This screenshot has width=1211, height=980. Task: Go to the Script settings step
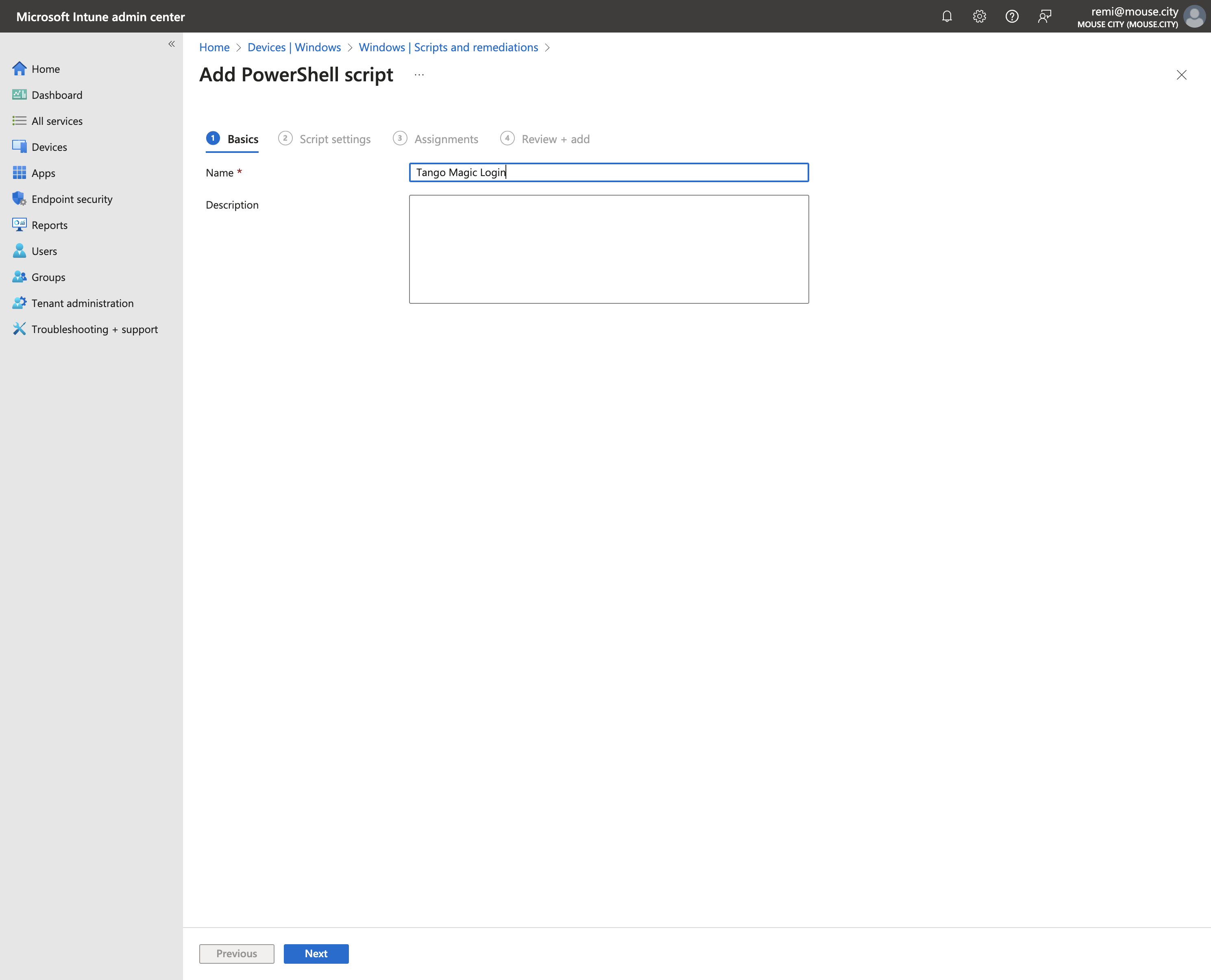click(x=324, y=139)
